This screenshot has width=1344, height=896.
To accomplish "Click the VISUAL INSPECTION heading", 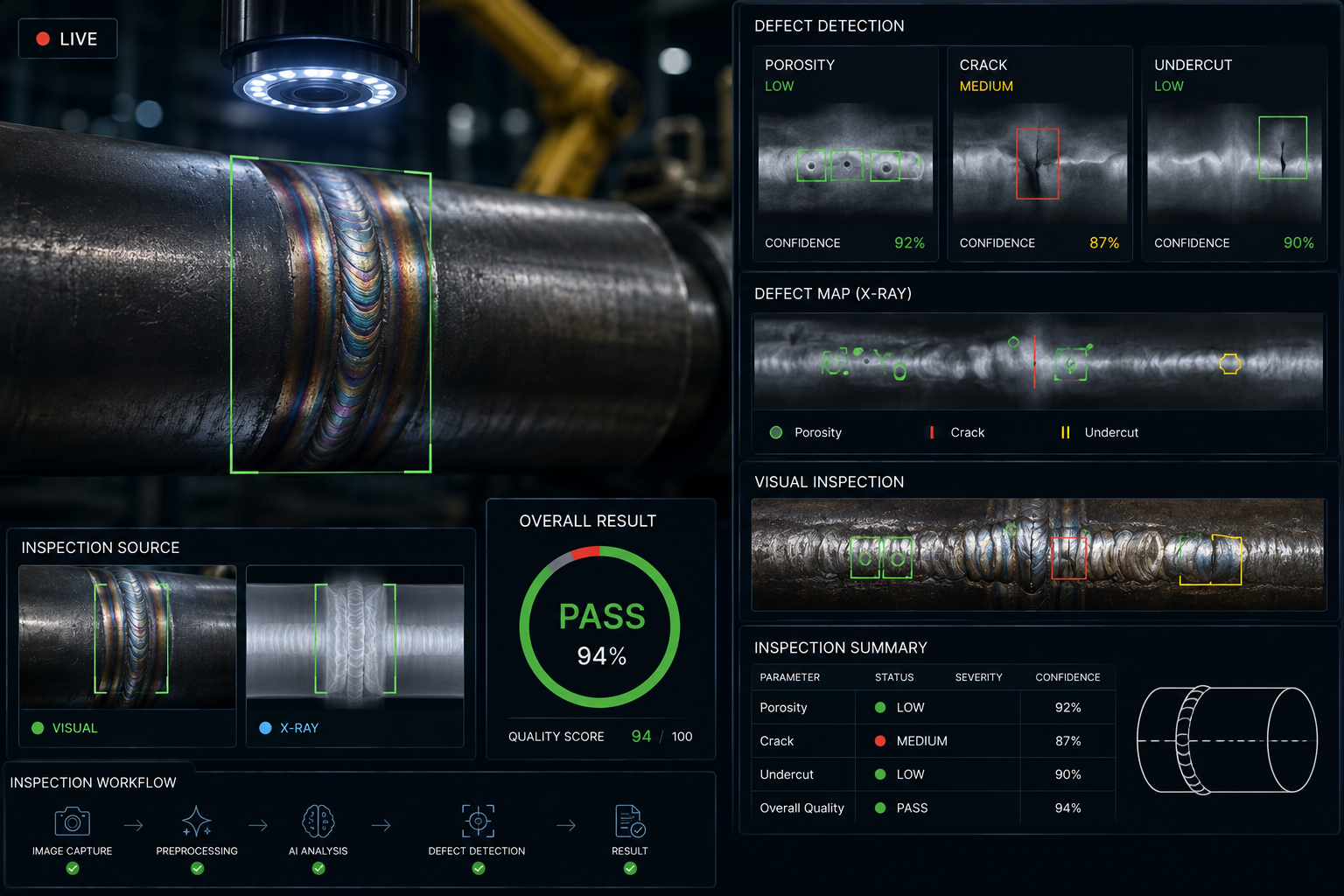I will 829,482.
